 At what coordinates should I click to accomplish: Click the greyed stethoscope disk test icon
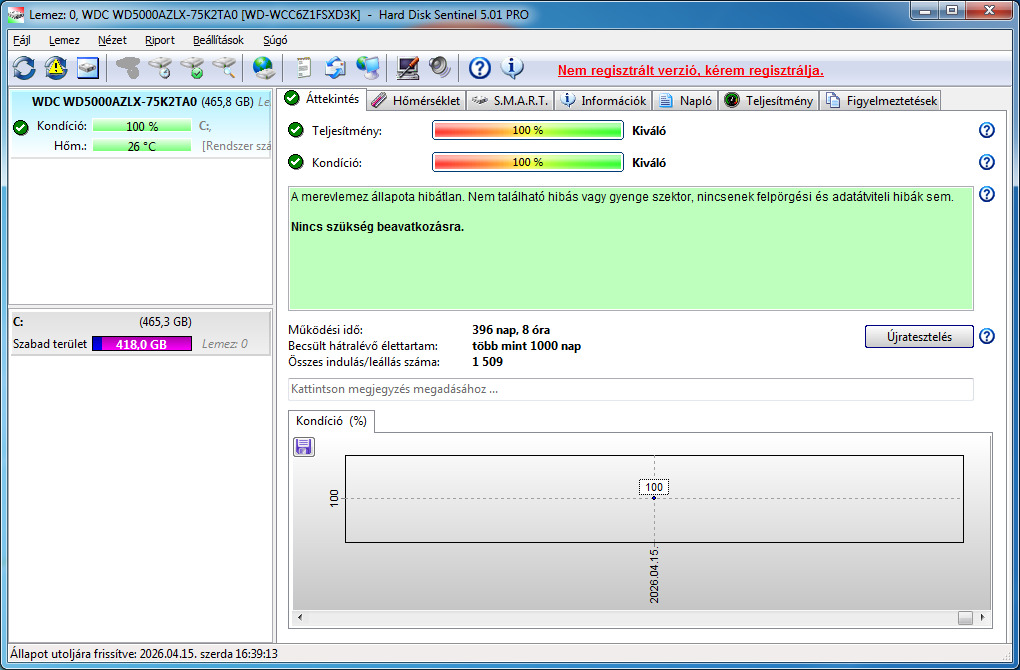(128, 68)
